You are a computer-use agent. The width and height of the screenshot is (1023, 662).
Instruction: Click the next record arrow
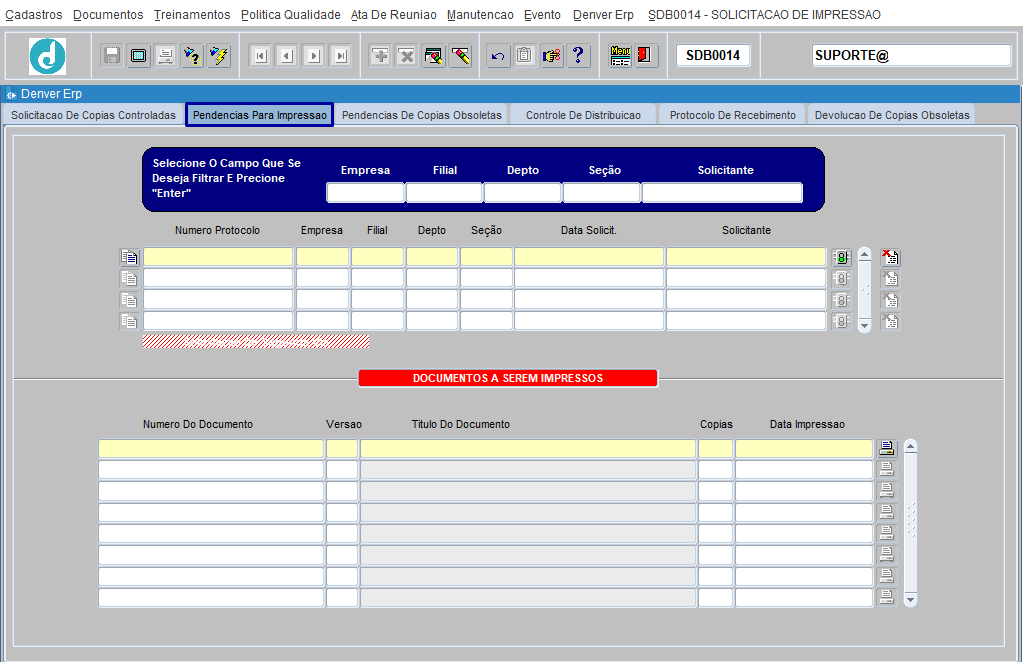point(314,56)
